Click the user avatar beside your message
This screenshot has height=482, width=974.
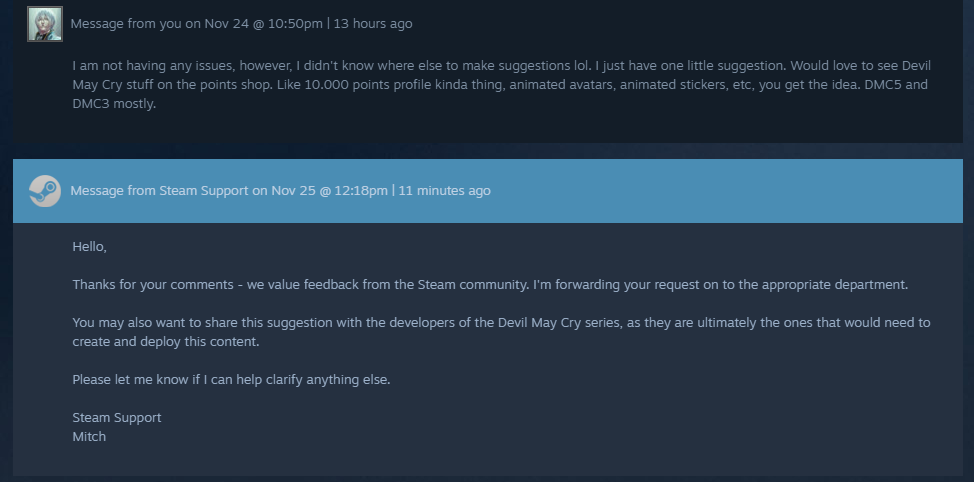pyautogui.click(x=45, y=24)
